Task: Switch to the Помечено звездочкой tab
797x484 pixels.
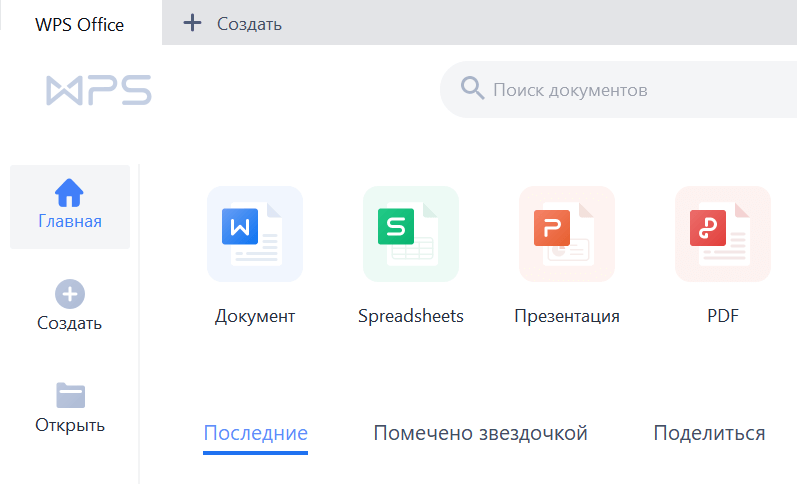Action: click(x=480, y=434)
